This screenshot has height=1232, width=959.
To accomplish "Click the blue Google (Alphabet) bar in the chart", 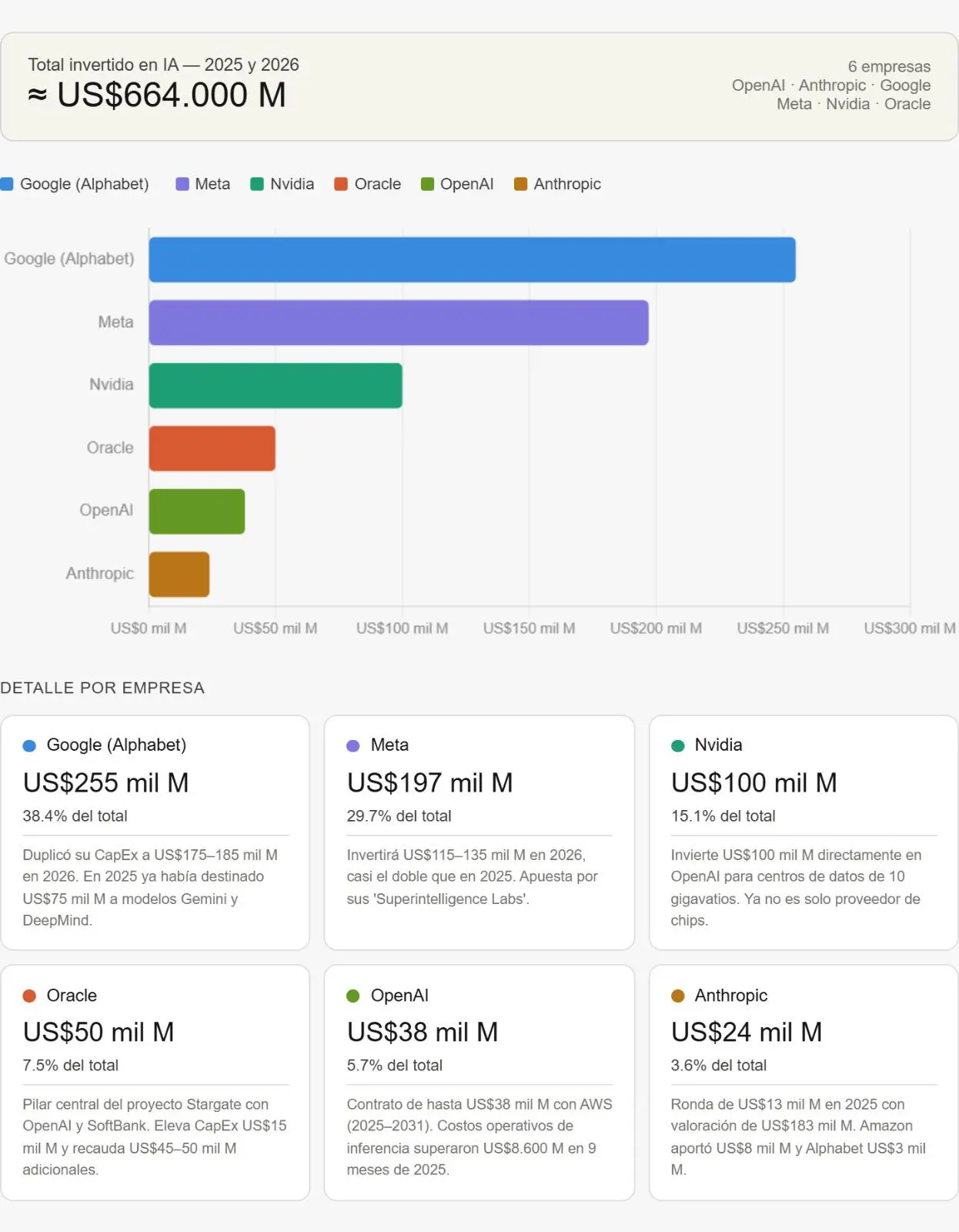I will tap(472, 259).
